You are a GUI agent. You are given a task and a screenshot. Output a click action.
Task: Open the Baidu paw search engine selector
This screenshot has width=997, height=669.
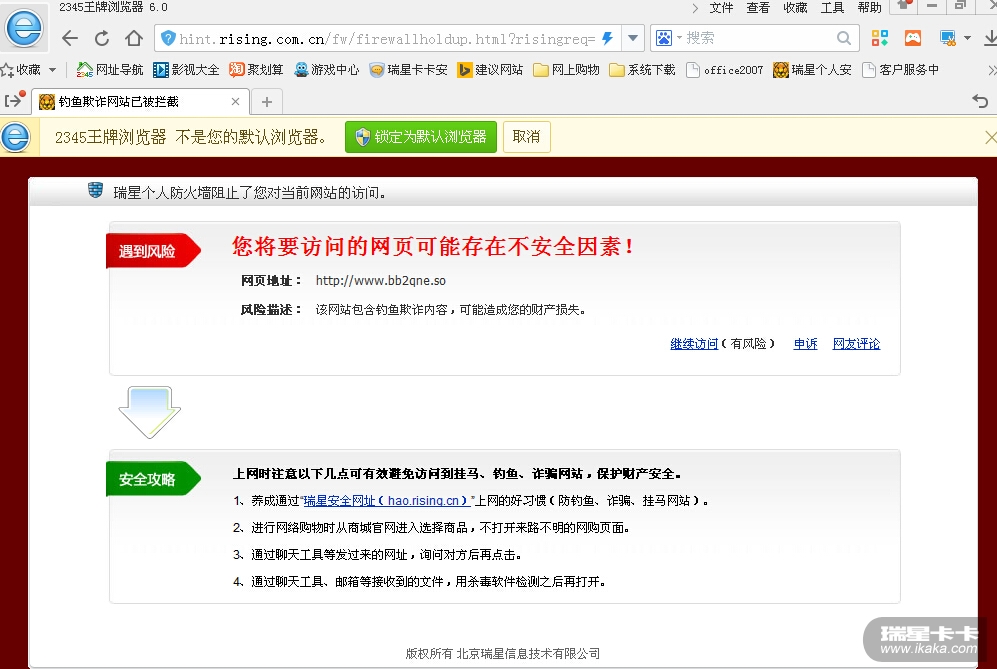(x=668, y=39)
